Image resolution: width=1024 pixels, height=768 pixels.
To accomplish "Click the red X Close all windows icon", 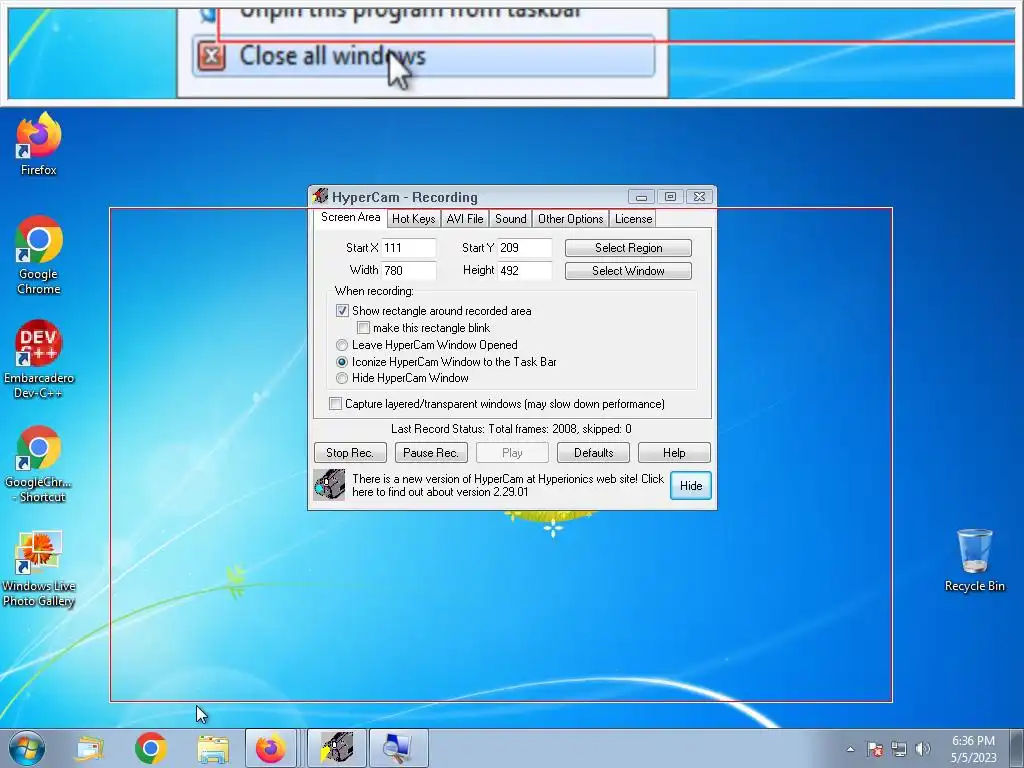I will (x=212, y=56).
